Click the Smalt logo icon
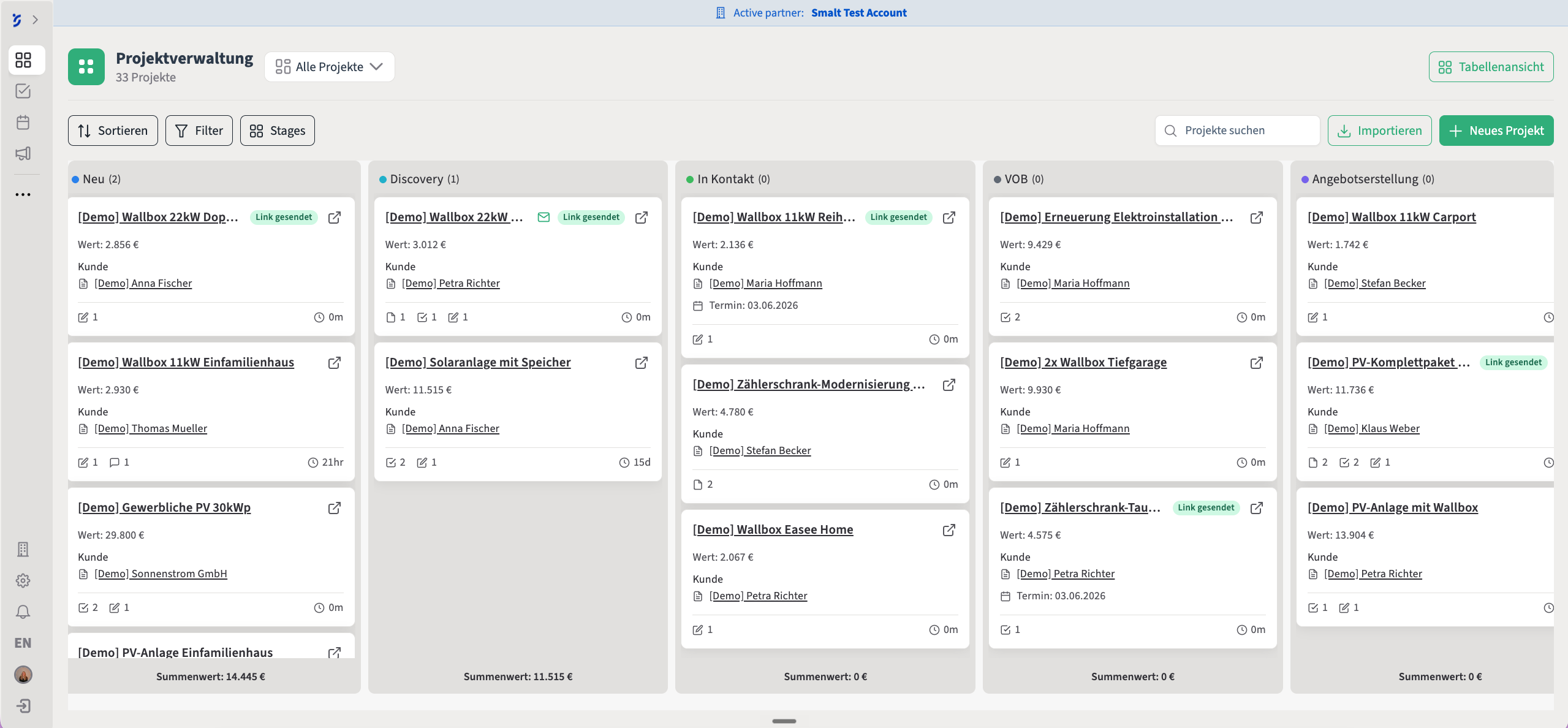 [17, 20]
